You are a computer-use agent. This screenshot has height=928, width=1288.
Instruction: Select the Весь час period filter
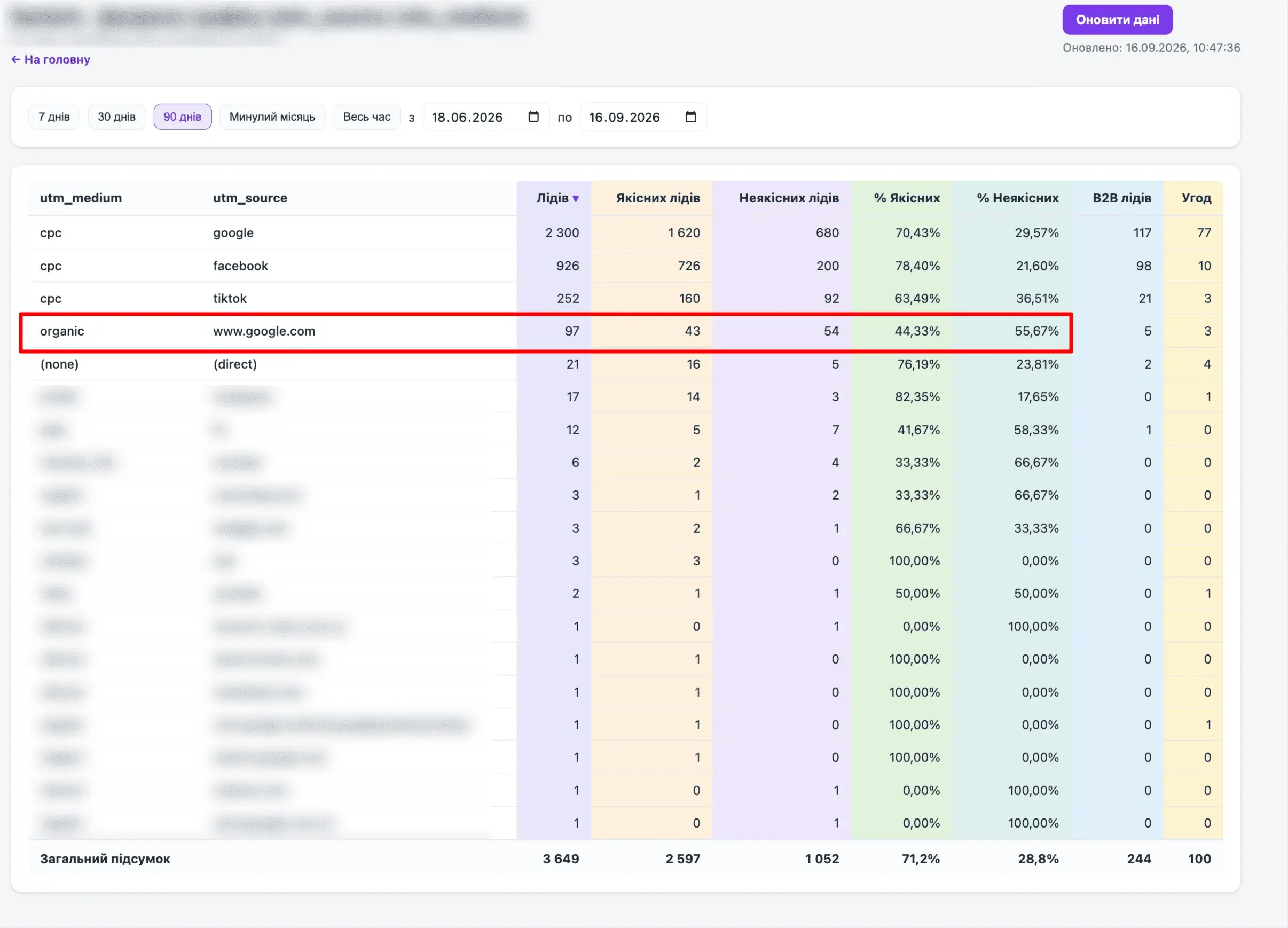tap(366, 116)
